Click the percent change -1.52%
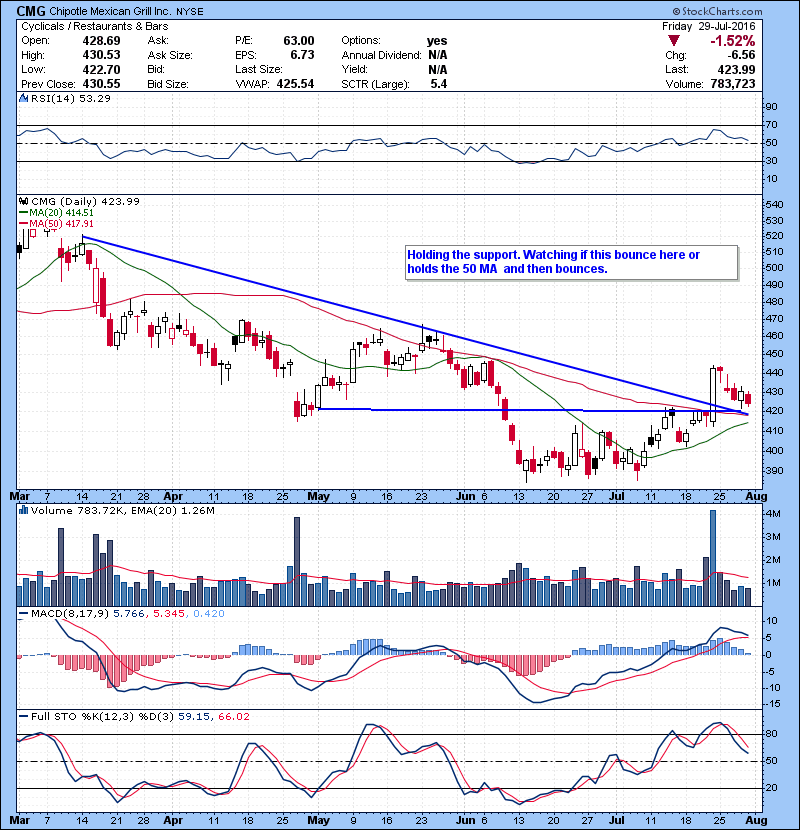 point(732,41)
